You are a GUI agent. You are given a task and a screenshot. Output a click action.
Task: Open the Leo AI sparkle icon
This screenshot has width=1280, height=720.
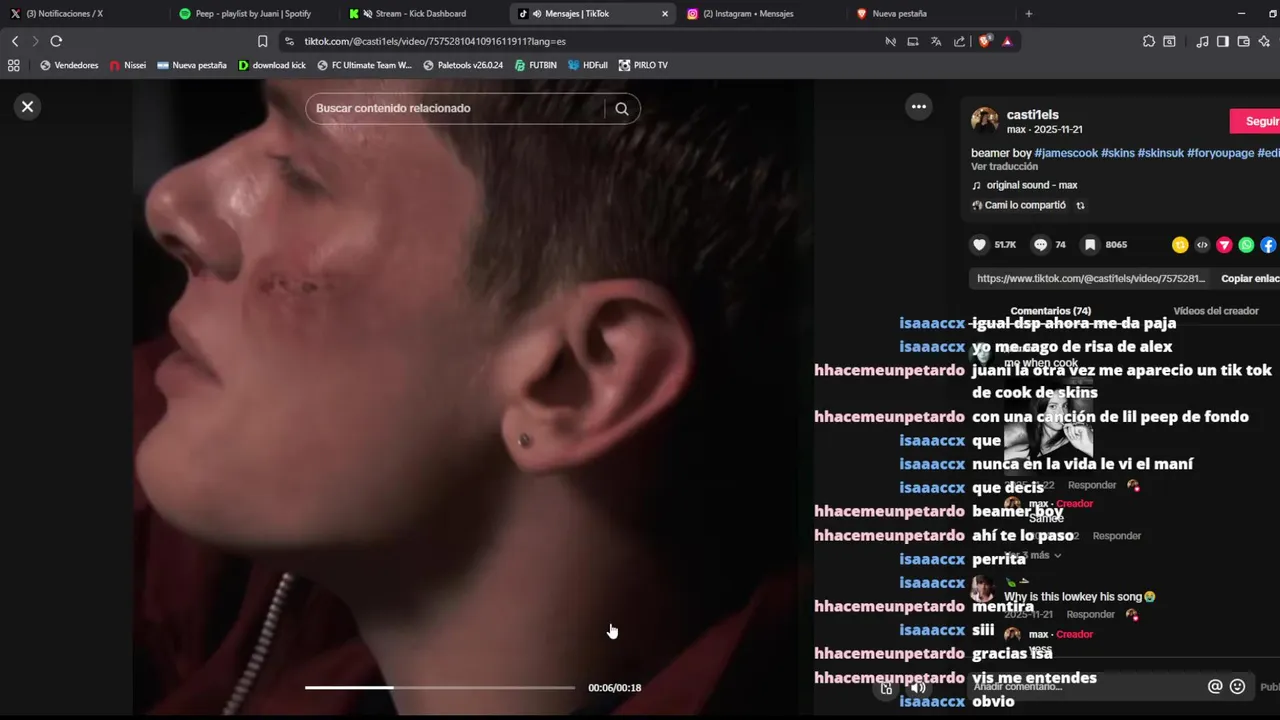pyautogui.click(x=1265, y=41)
